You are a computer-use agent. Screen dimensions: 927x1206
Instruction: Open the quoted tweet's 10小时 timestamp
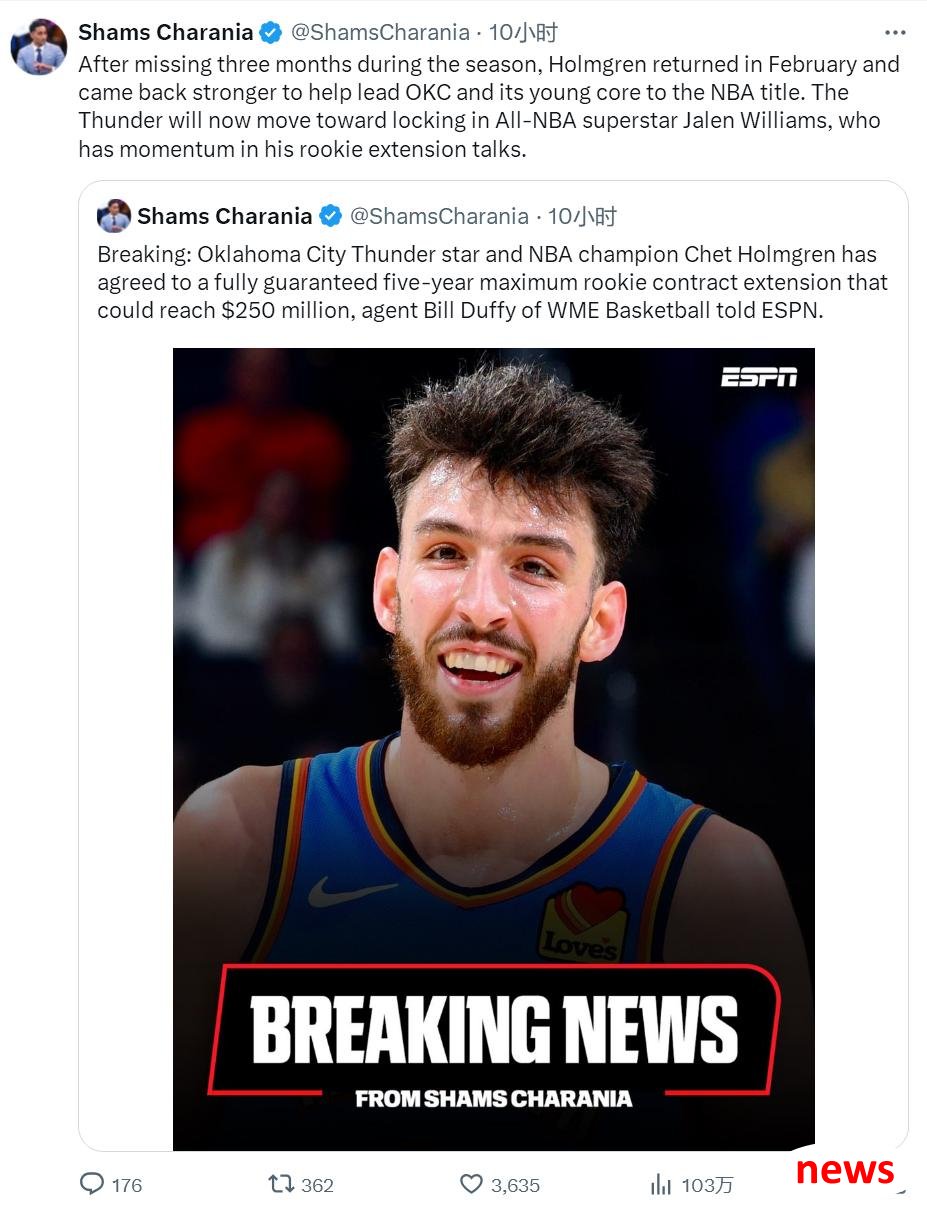[582, 216]
